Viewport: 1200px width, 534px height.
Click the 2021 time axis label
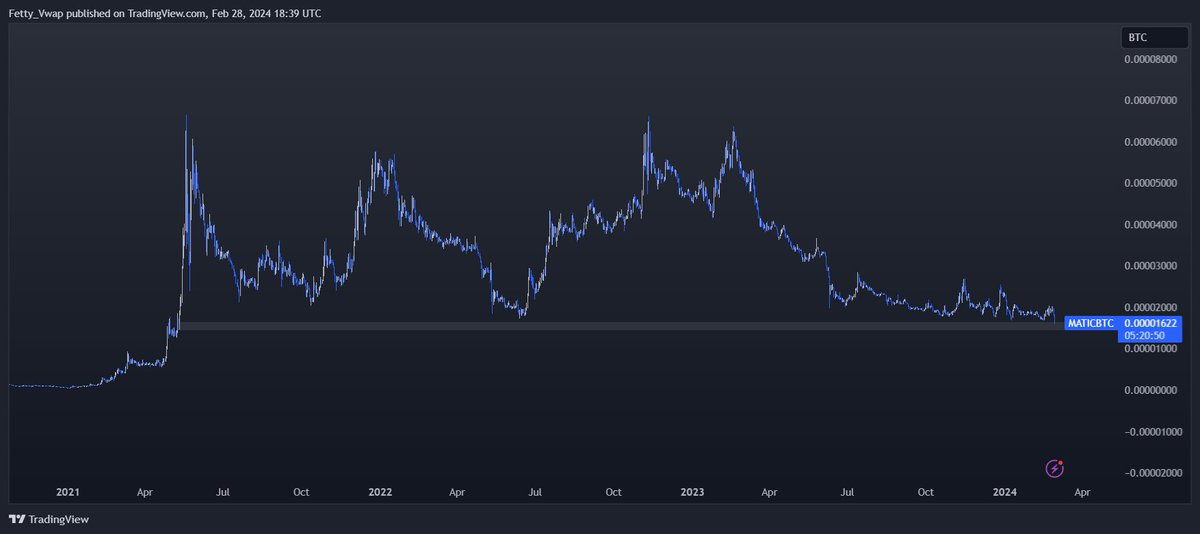[x=68, y=492]
